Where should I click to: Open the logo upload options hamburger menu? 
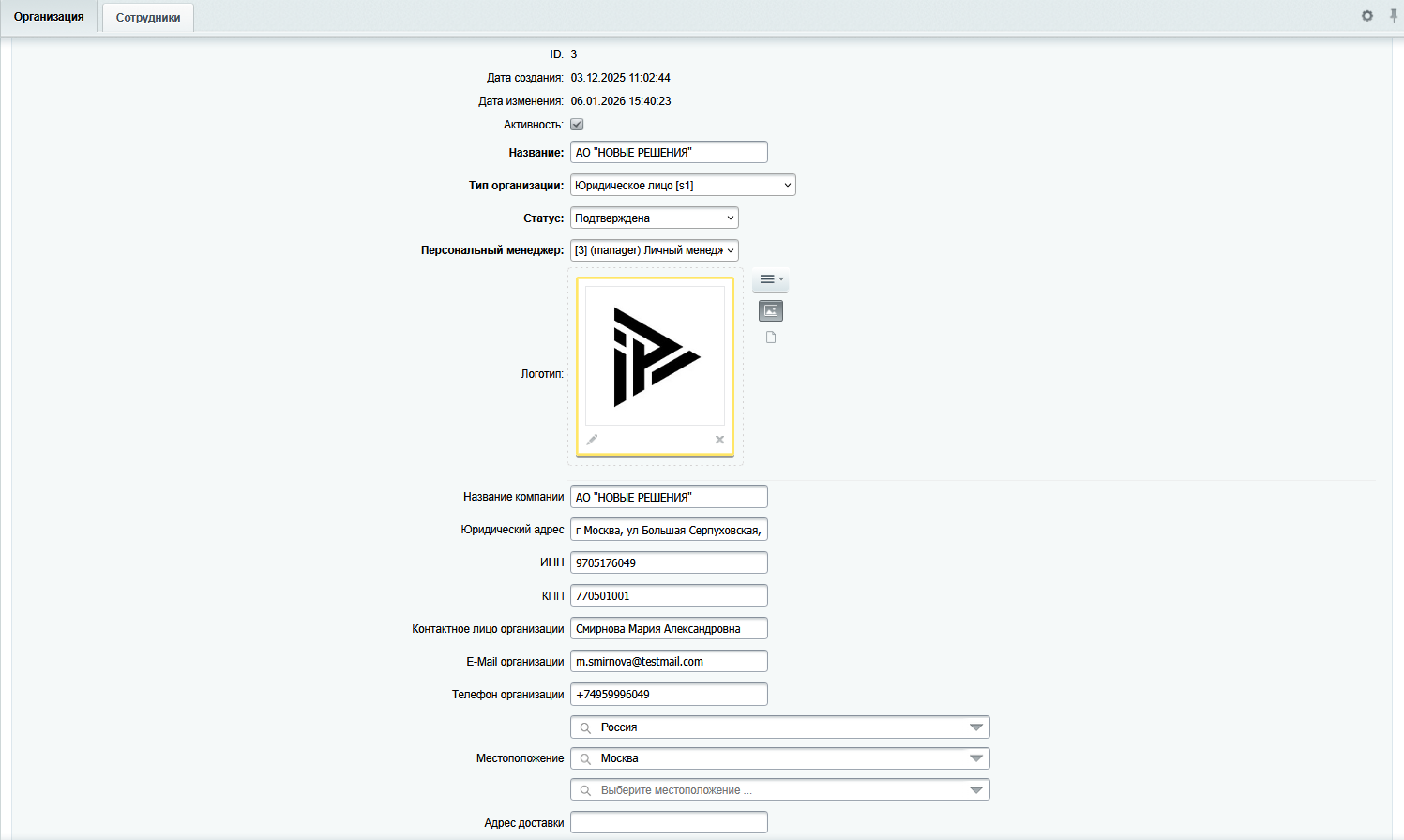(770, 279)
